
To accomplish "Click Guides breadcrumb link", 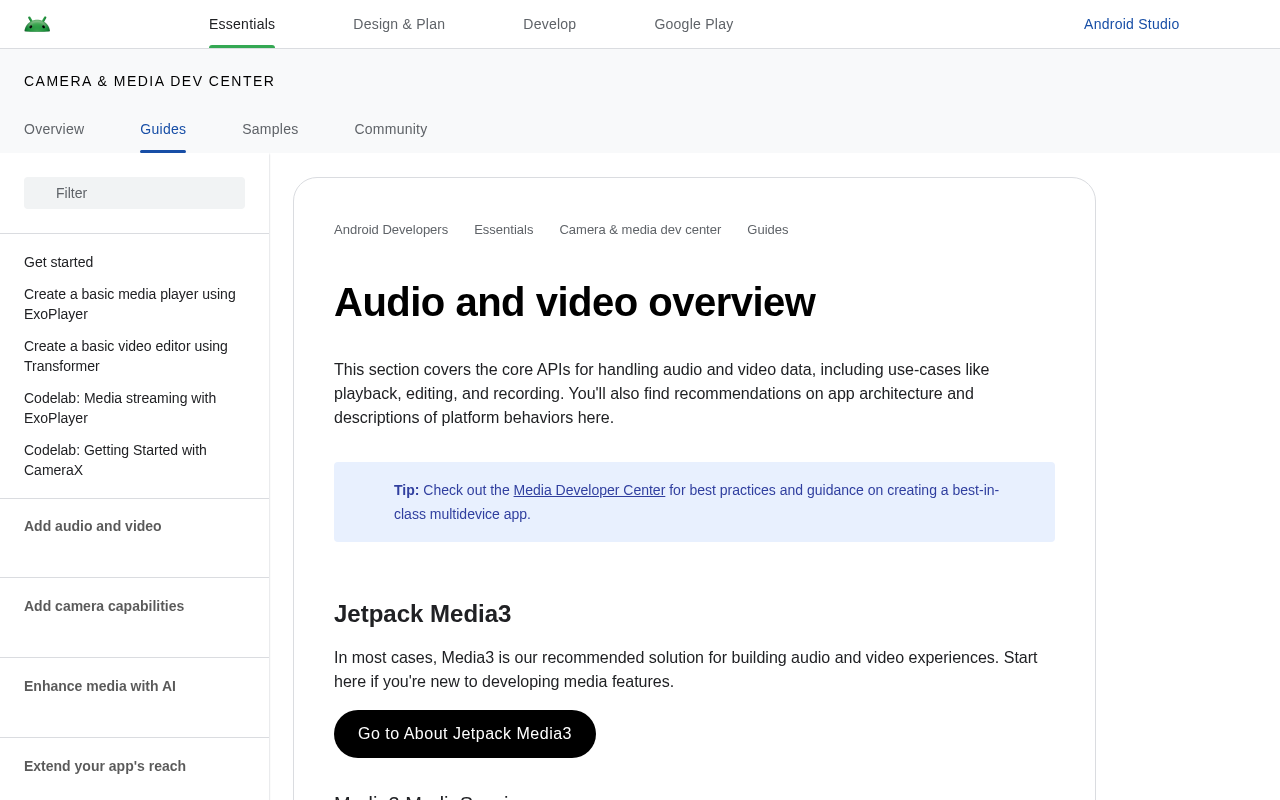I will (x=767, y=229).
